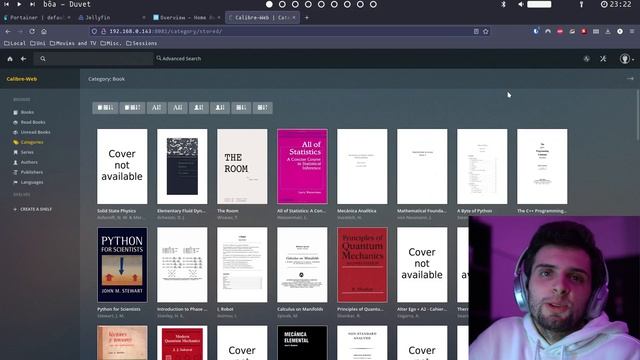Select Categories in the sidebar
Screen dimensions: 640x360
click(x=28, y=142)
